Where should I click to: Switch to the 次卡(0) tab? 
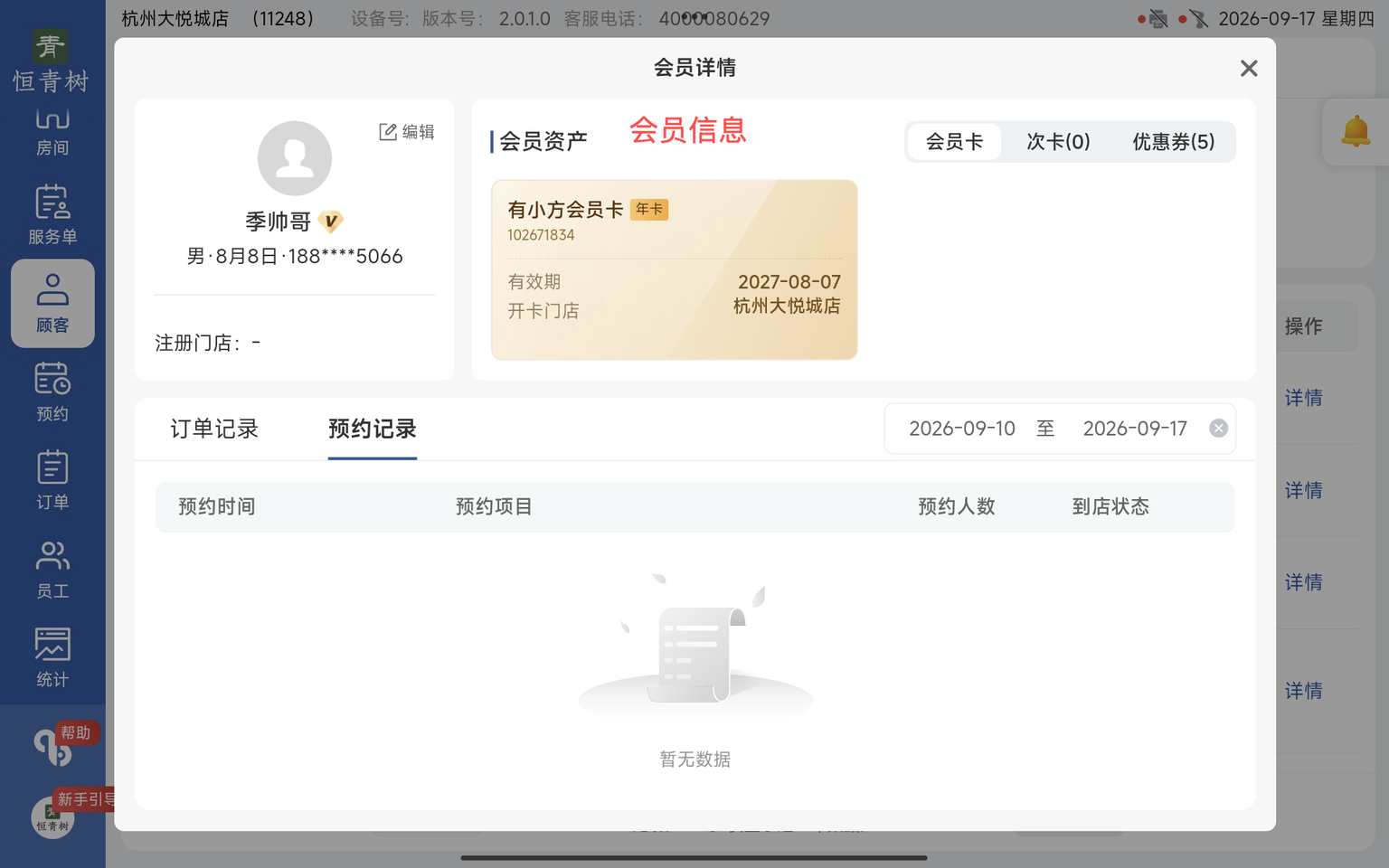[1058, 142]
